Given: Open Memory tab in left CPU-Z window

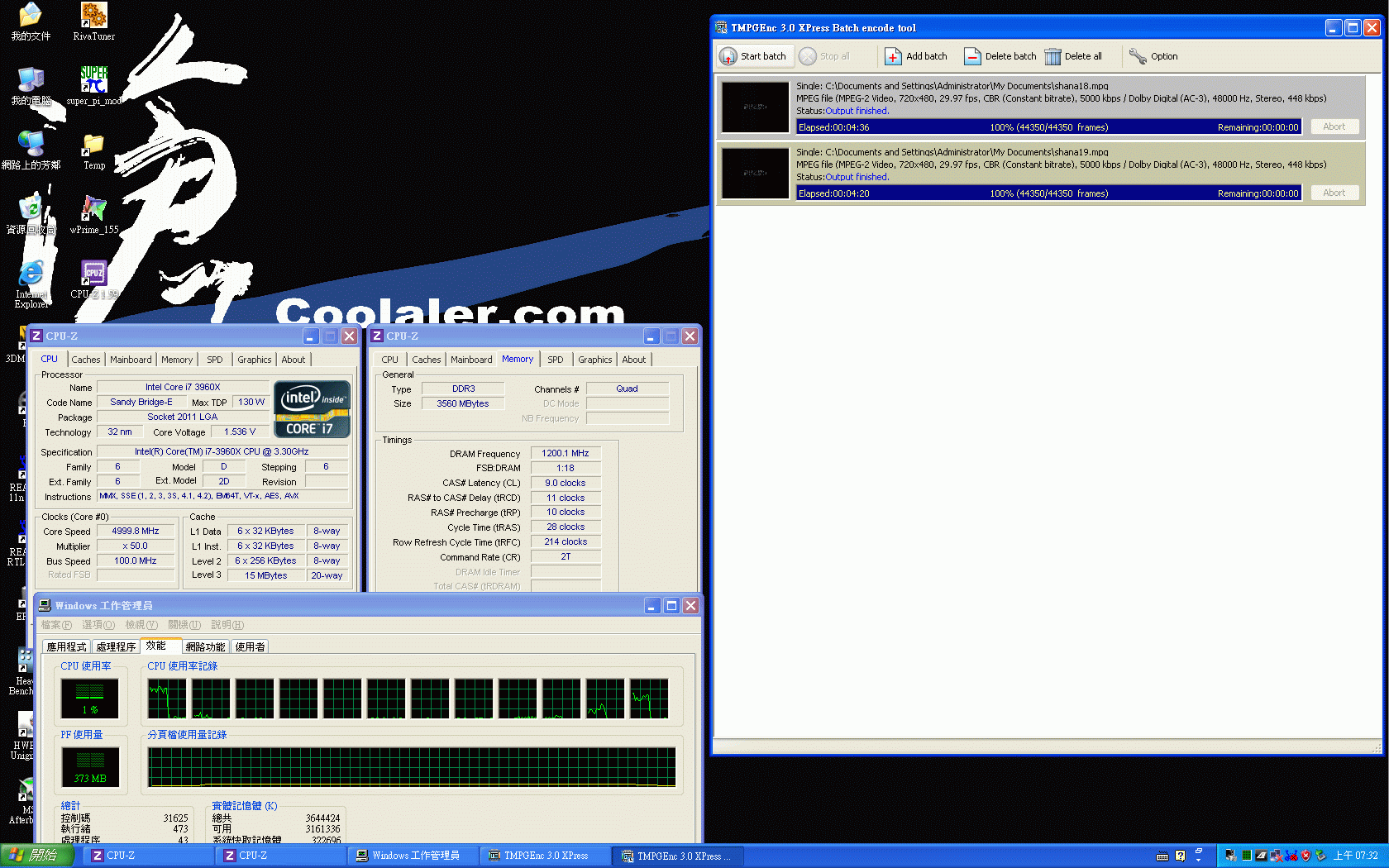Looking at the screenshot, I should (177, 360).
